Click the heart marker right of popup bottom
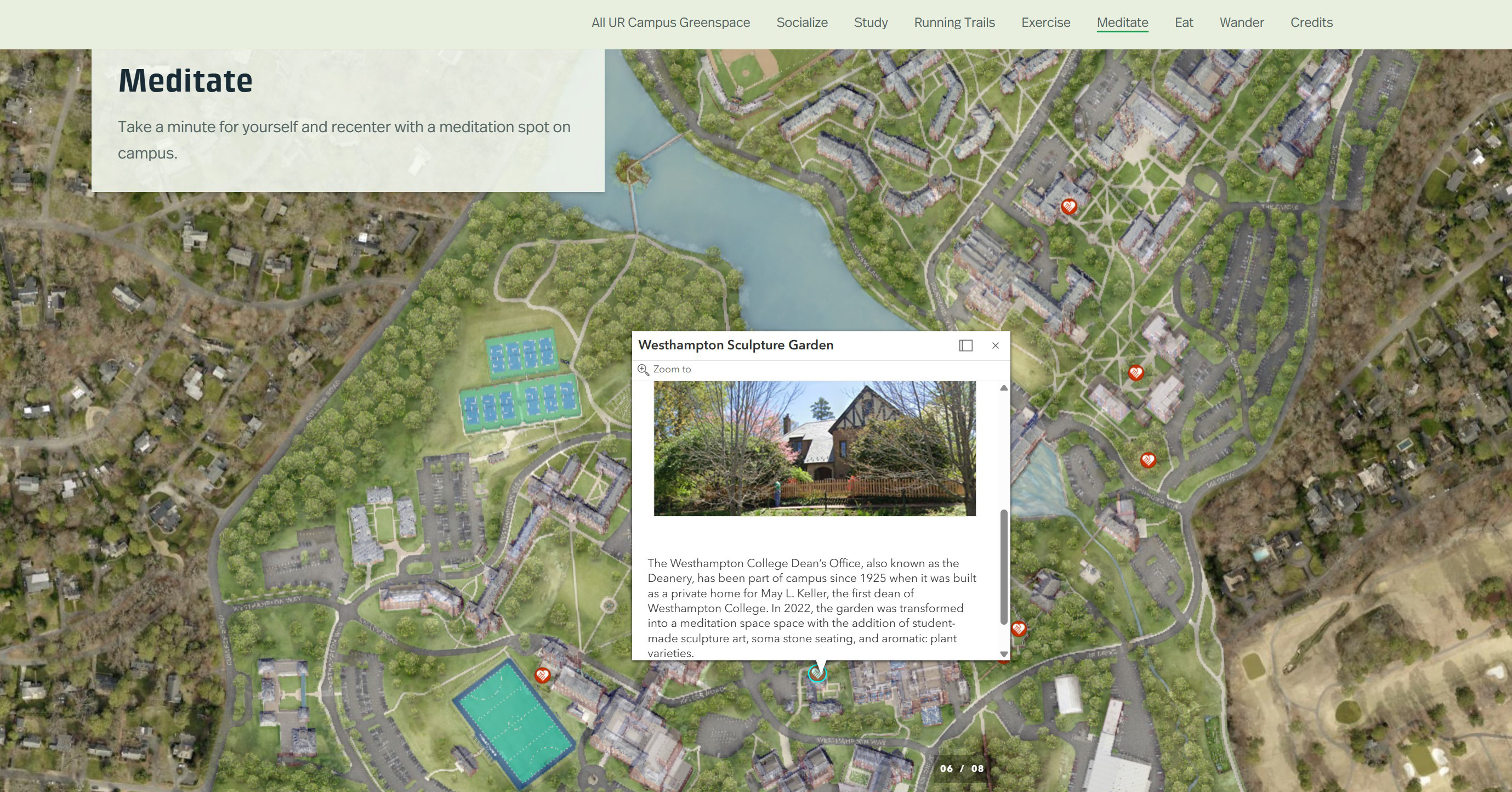1512x792 pixels. tap(1019, 629)
